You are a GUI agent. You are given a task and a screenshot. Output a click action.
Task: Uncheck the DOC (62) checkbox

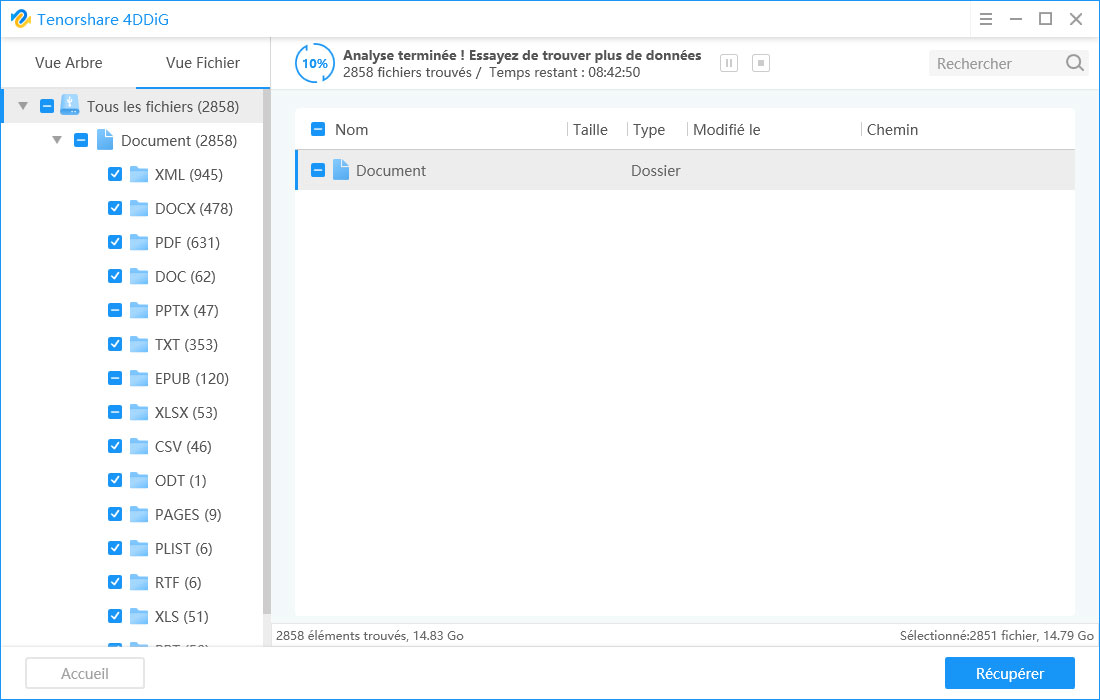pos(115,276)
